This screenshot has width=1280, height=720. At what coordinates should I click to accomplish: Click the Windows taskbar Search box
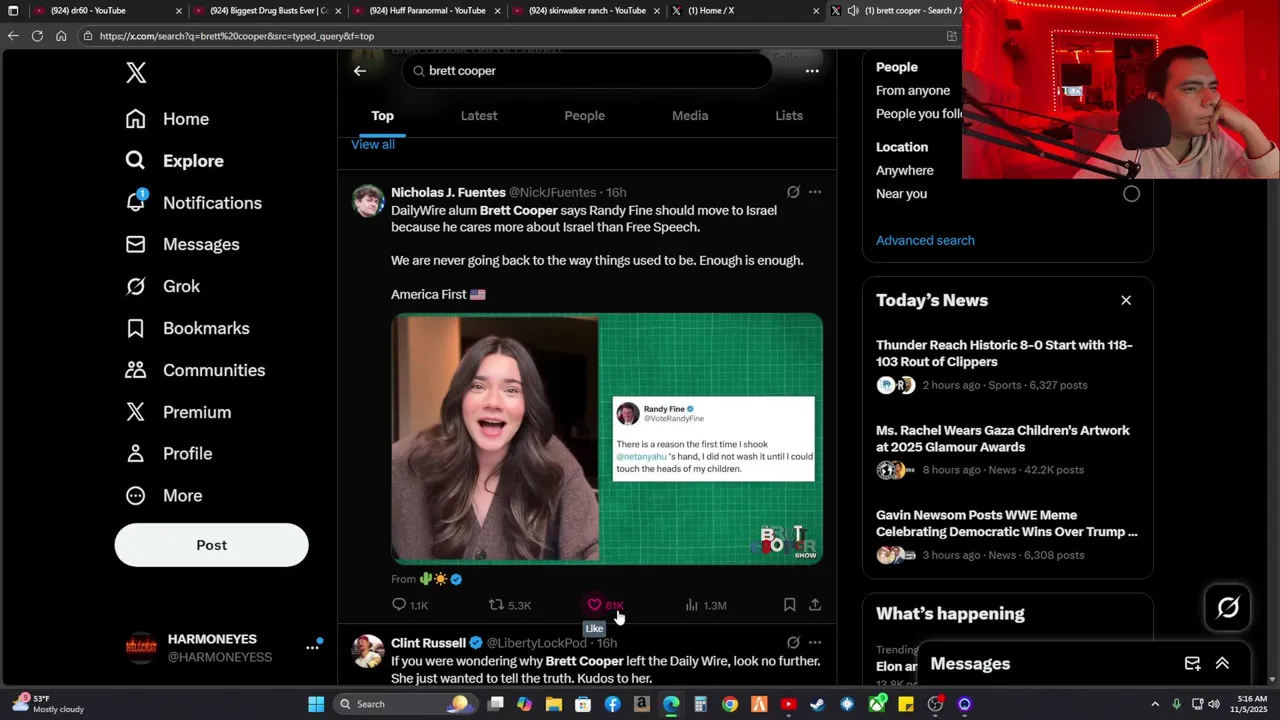[x=405, y=704]
